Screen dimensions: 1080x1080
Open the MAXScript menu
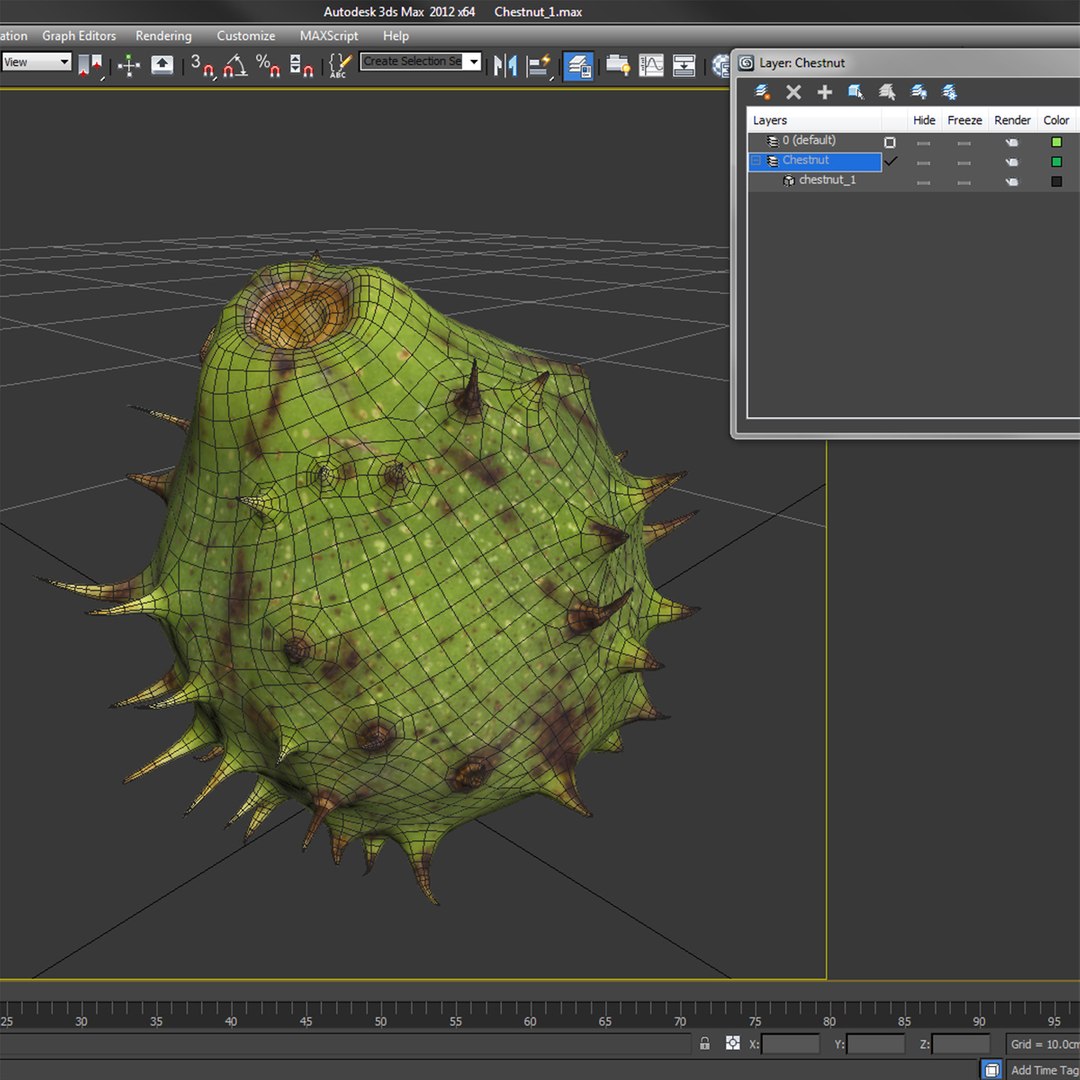329,36
